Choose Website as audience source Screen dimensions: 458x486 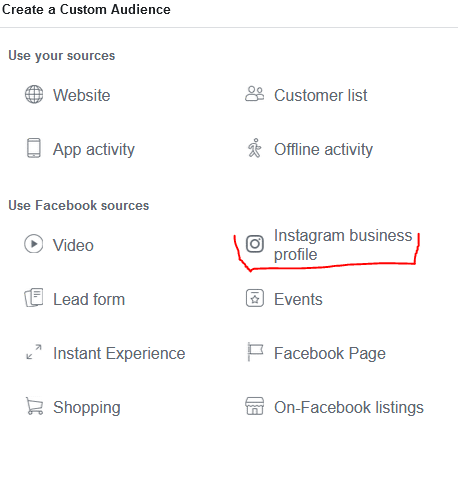[x=82, y=95]
